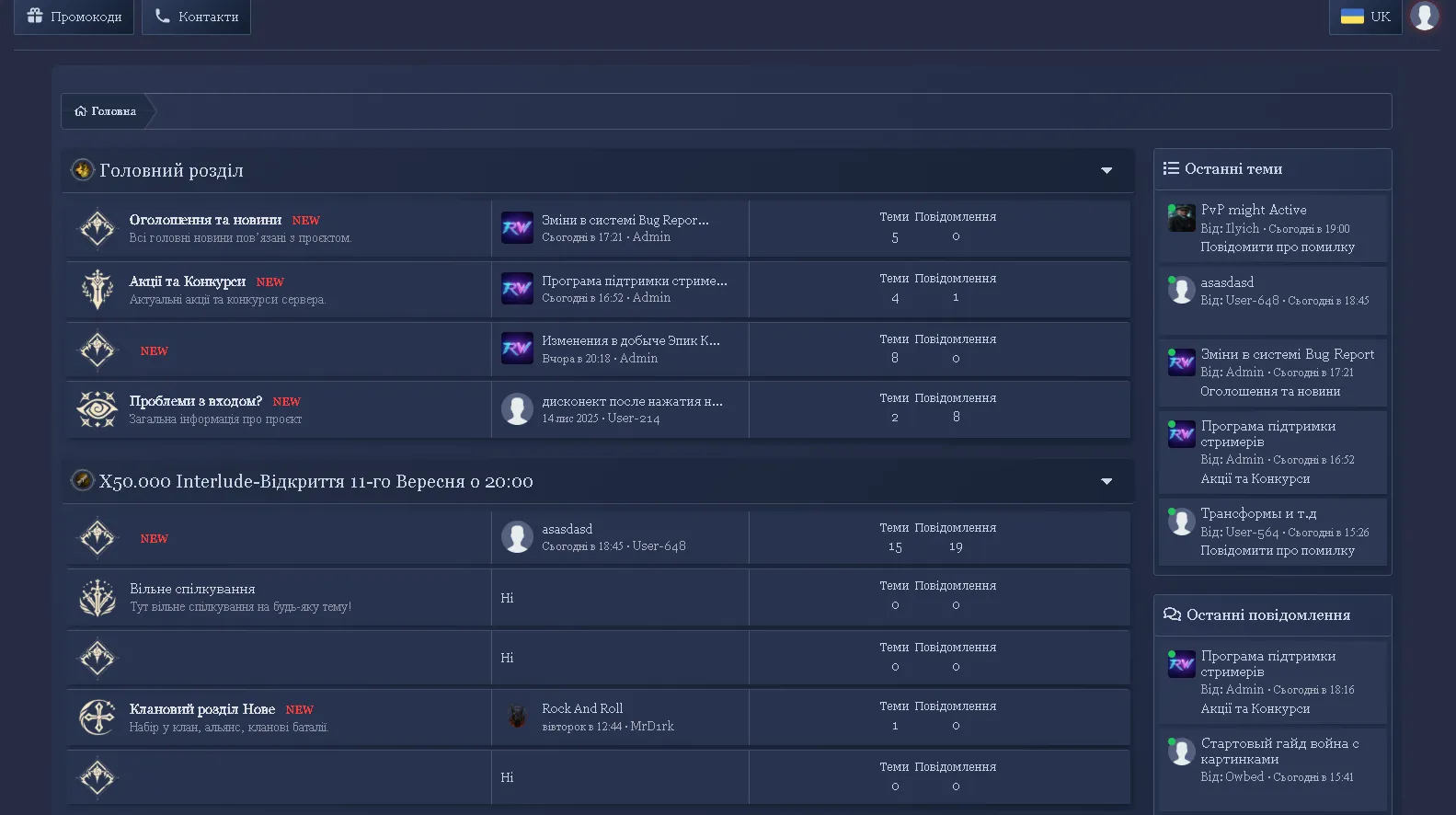Image resolution: width=1456 pixels, height=815 pixels.
Task: Open the Клановий розділ Нове forum
Action: [202, 709]
